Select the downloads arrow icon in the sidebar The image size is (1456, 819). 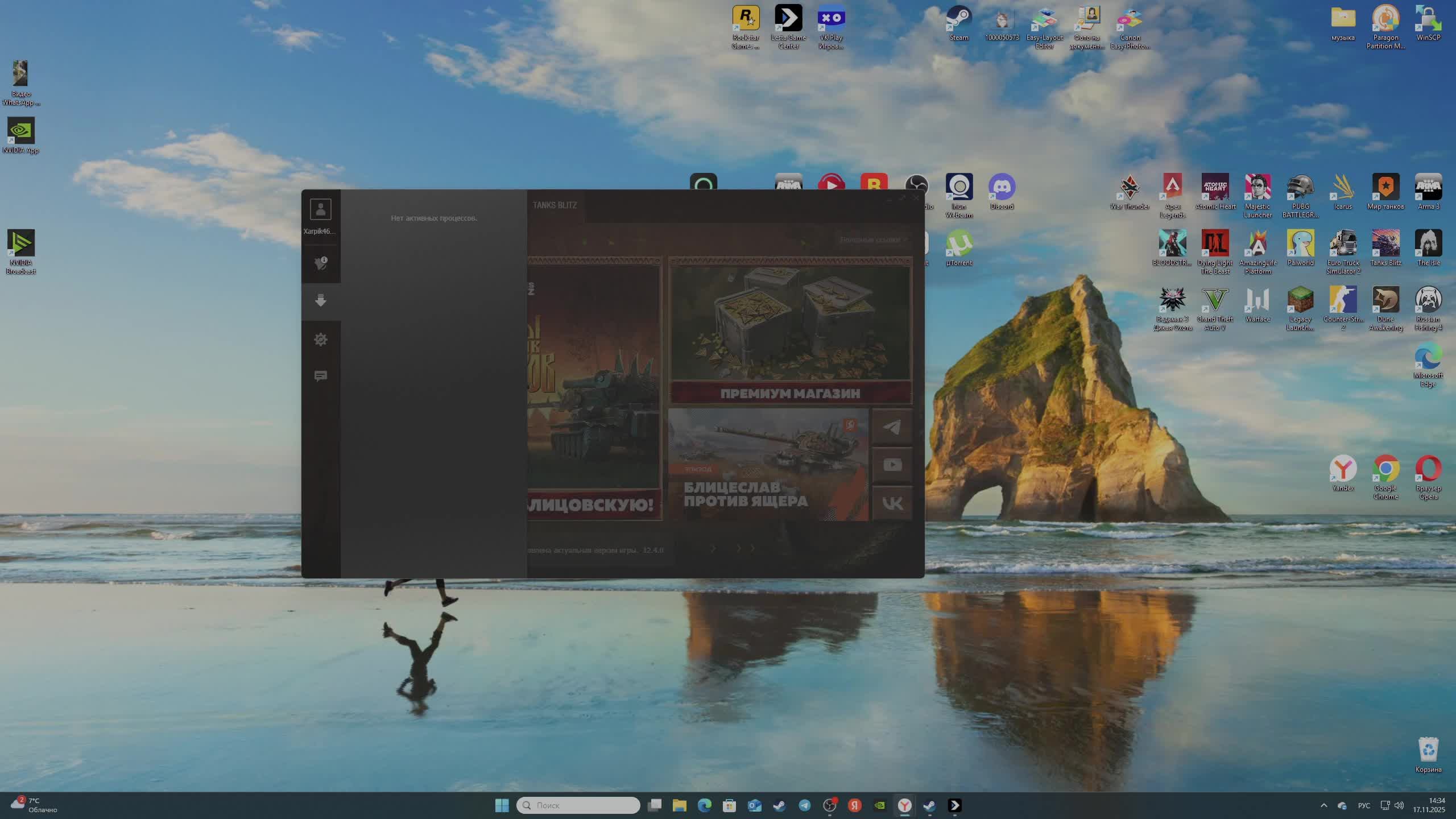coord(321,301)
